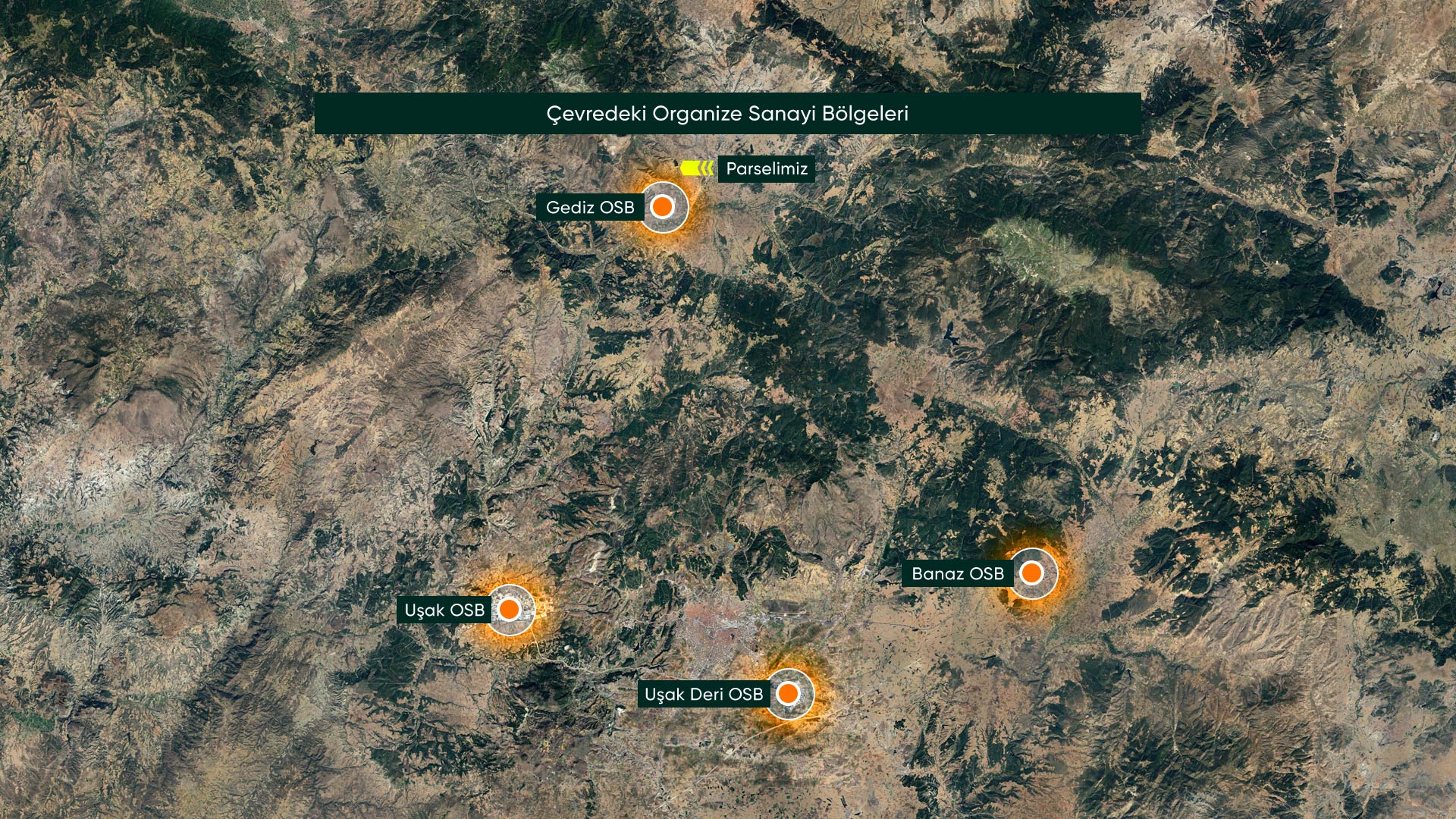This screenshot has width=1456, height=819.
Task: Open the Uşak Deri OSB label
Action: click(703, 694)
